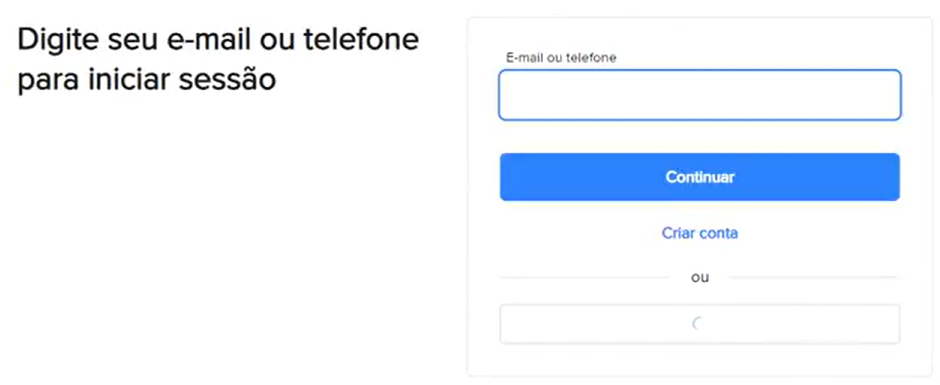
Task: Open the Criar conta link
Action: (x=700, y=233)
